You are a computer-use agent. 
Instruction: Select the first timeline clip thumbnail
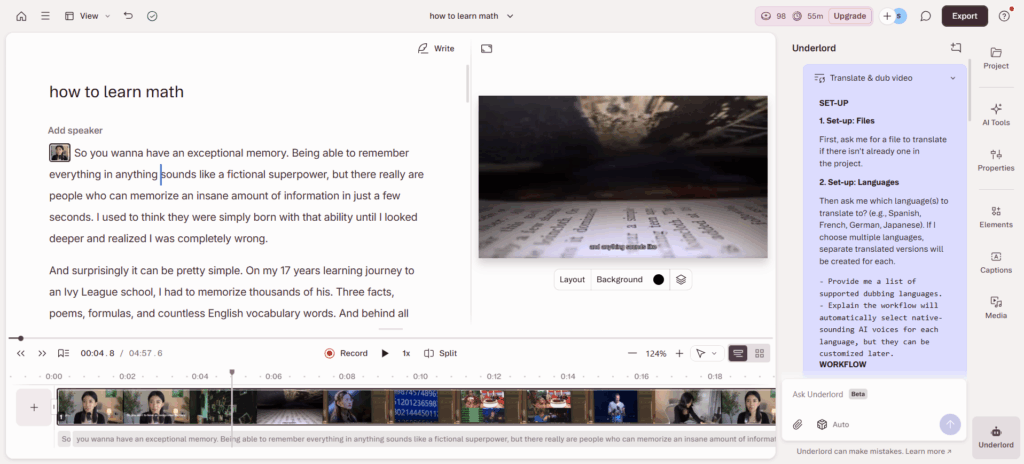(x=89, y=407)
